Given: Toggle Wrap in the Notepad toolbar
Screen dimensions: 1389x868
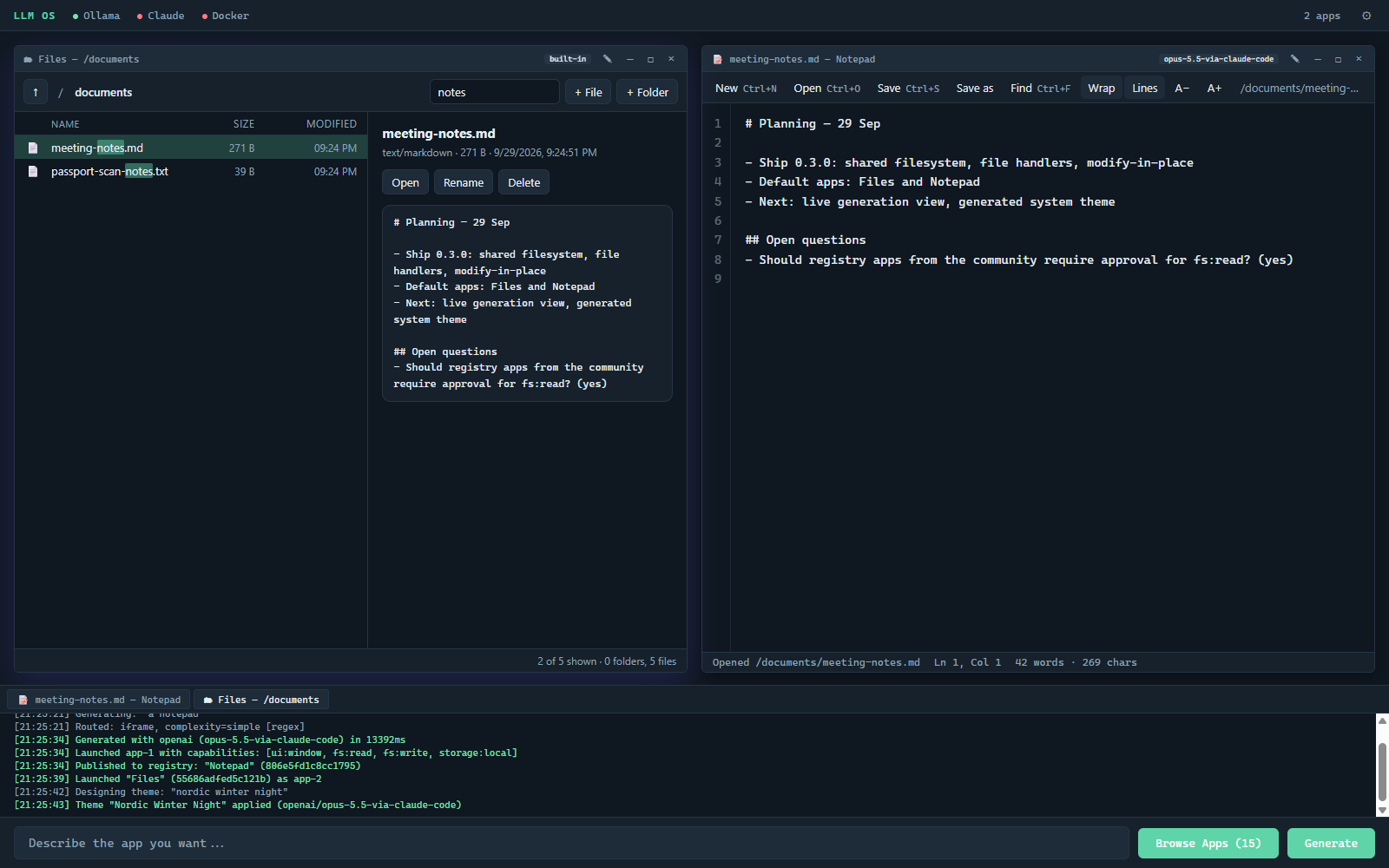Looking at the screenshot, I should coord(1102,89).
